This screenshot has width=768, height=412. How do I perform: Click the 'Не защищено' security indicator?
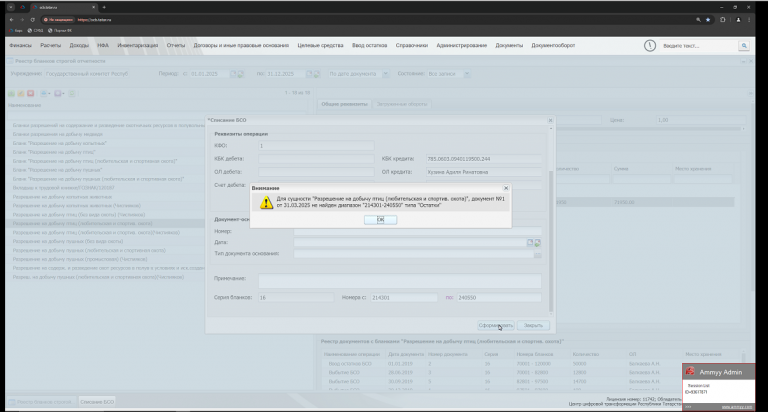[x=58, y=20]
